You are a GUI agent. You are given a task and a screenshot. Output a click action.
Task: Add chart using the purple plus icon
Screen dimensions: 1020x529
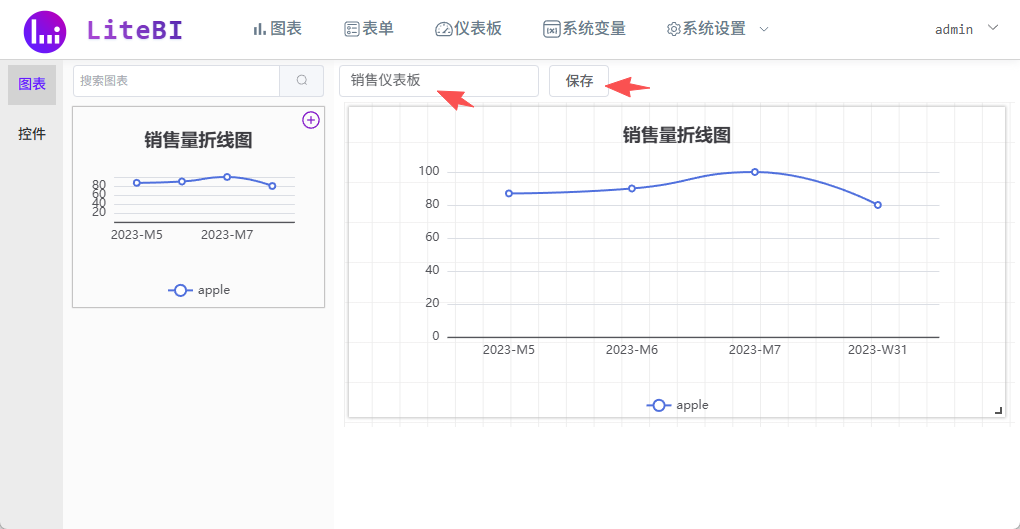click(x=311, y=120)
